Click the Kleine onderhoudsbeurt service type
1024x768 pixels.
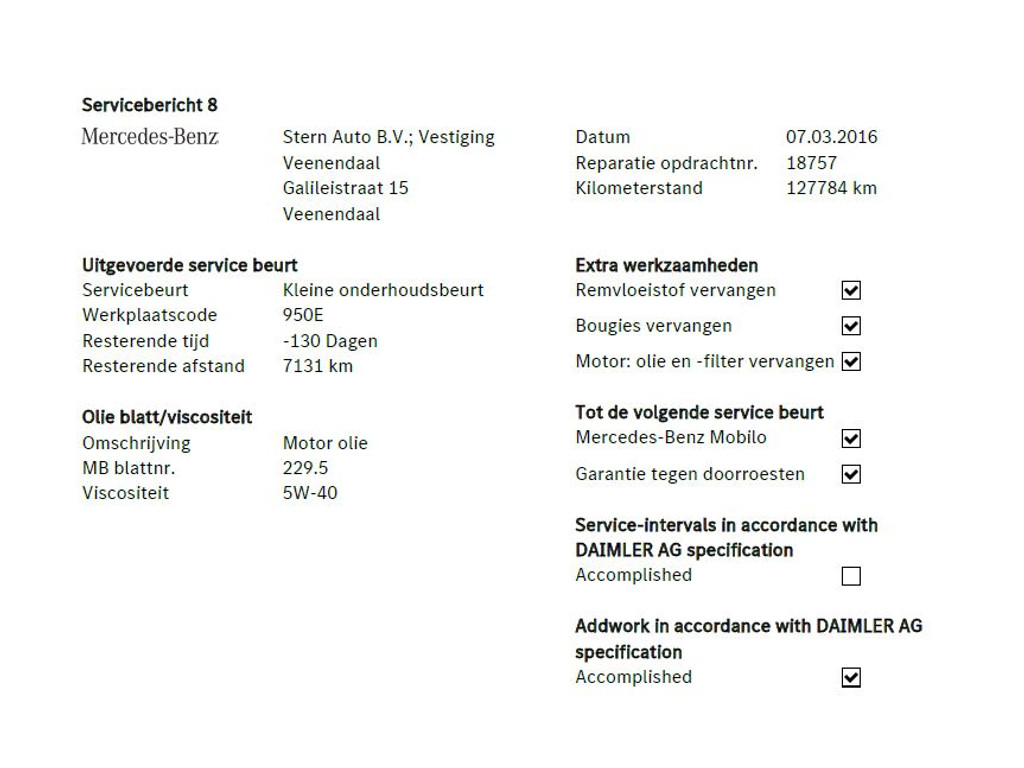point(383,290)
